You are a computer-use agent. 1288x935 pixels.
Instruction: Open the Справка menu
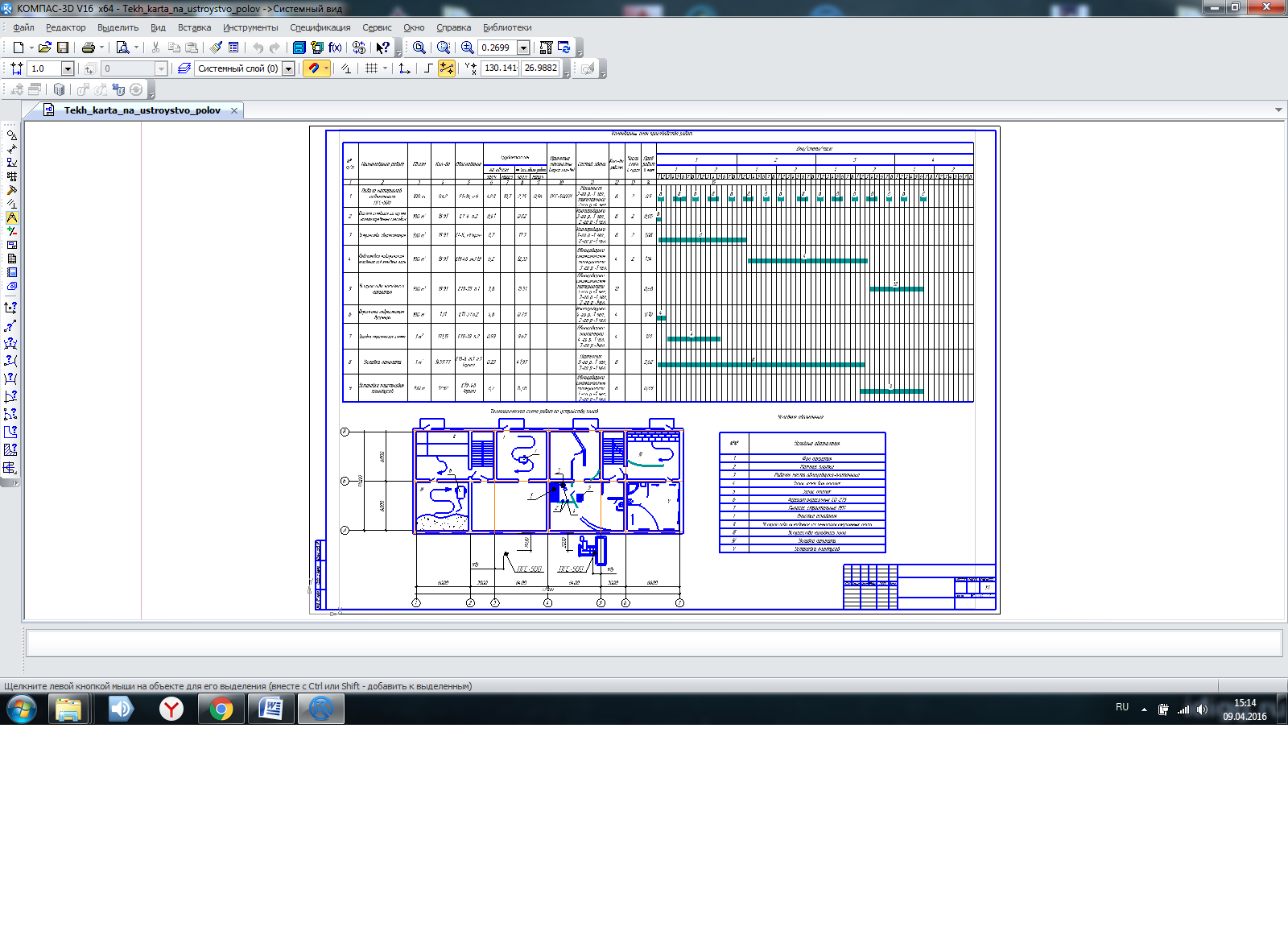tap(454, 27)
